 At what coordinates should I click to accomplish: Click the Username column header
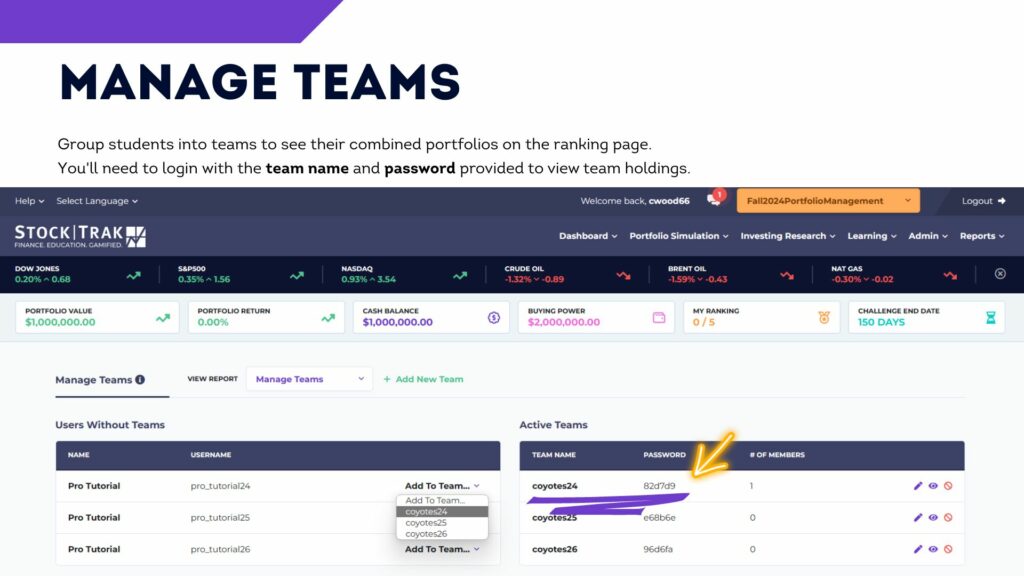211,455
